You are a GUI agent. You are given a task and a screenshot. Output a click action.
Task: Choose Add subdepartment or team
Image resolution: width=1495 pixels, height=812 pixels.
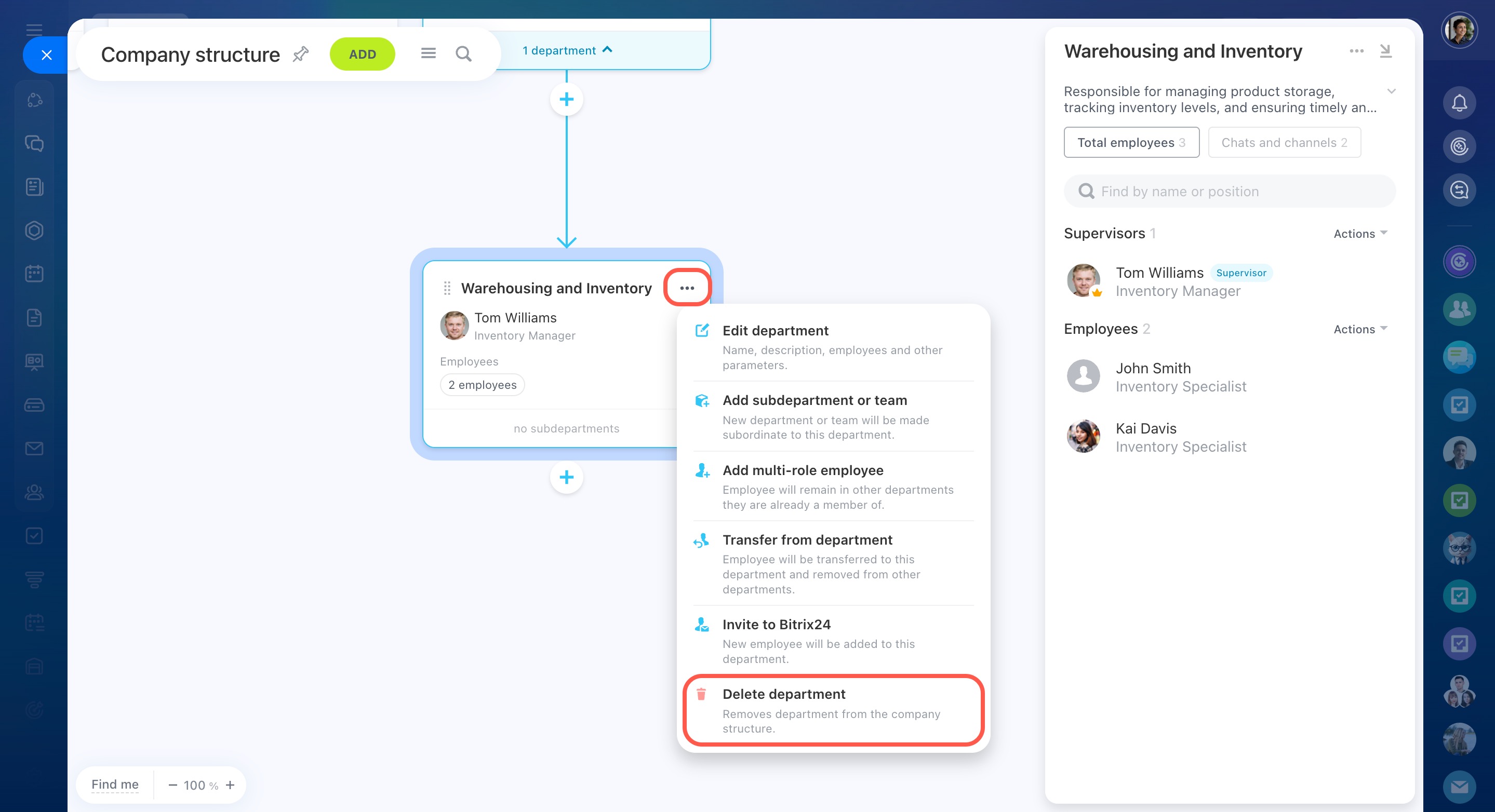click(833, 416)
